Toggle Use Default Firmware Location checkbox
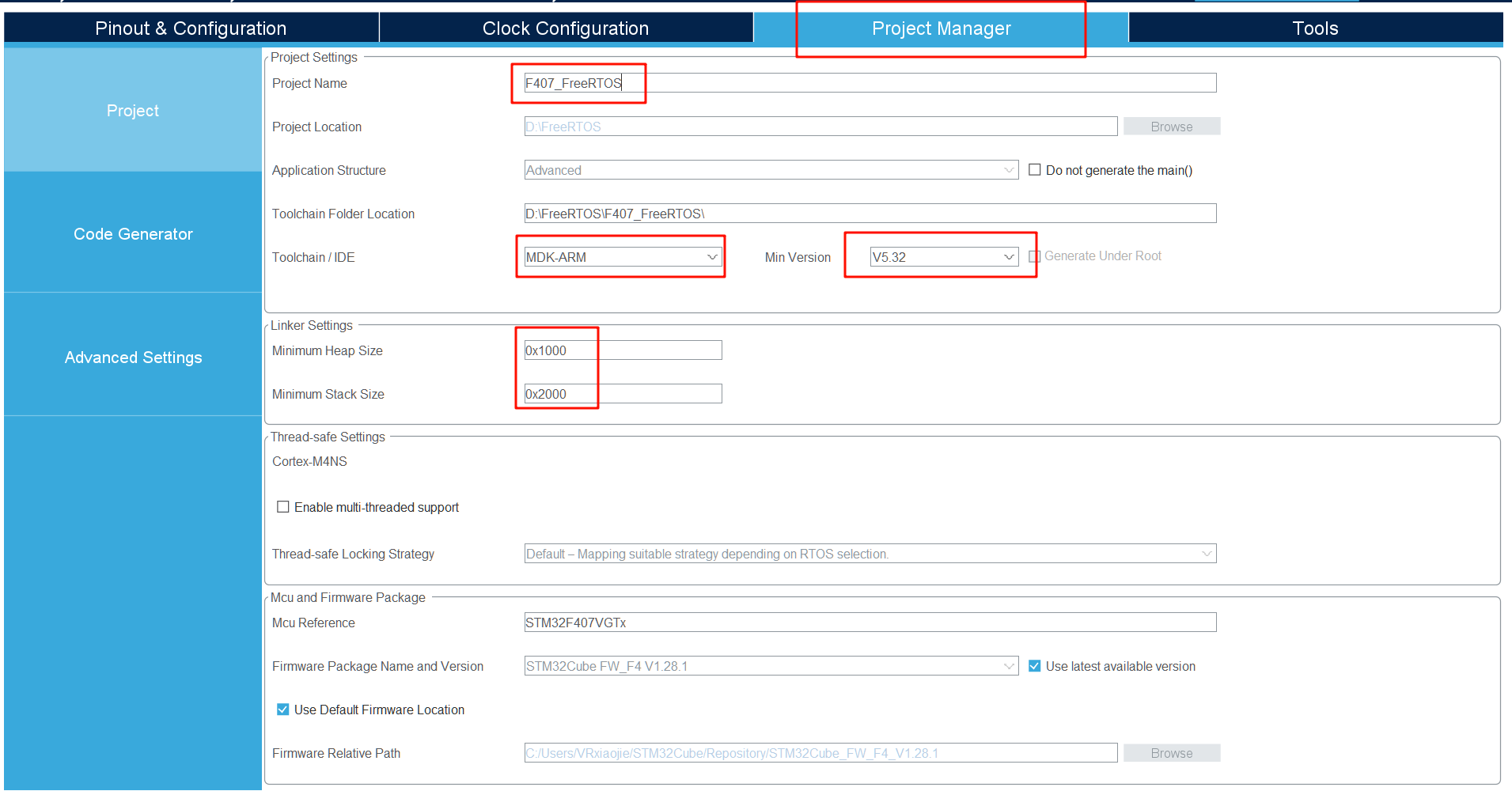 pos(282,710)
